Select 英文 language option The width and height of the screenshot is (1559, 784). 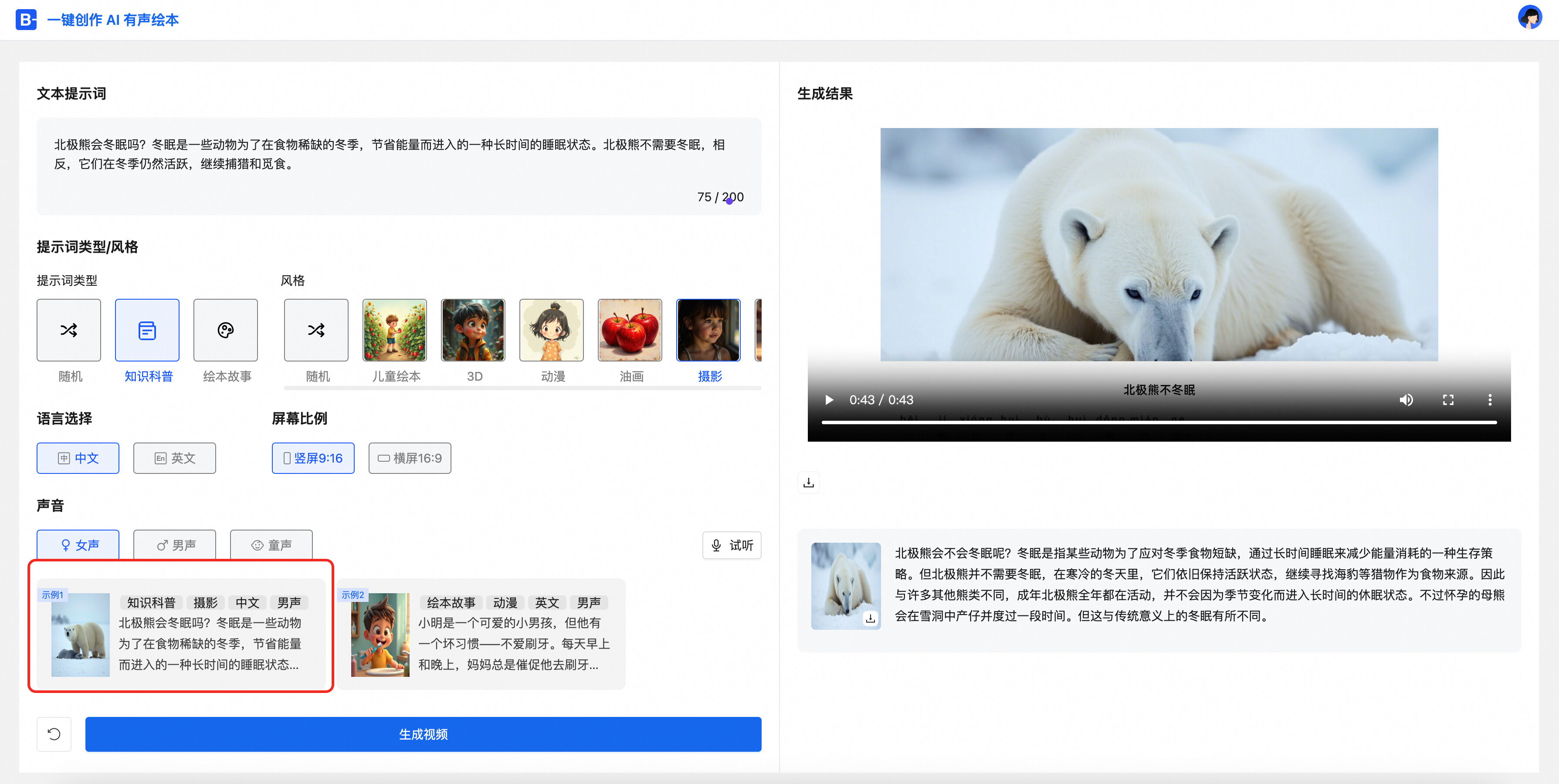point(174,458)
